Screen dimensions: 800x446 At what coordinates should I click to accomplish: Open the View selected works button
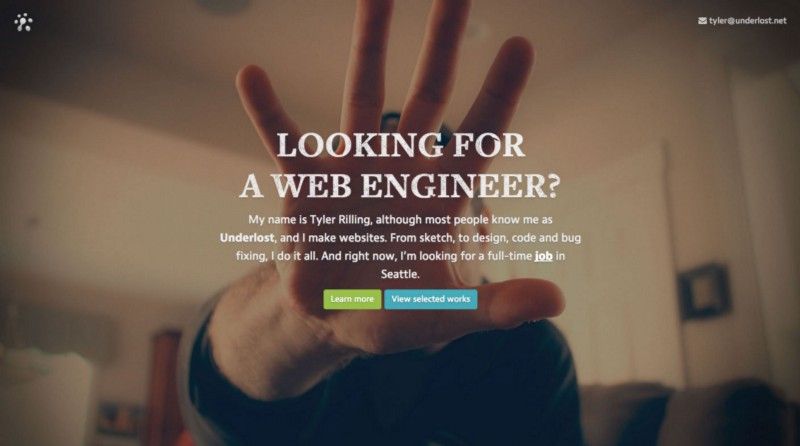[431, 299]
